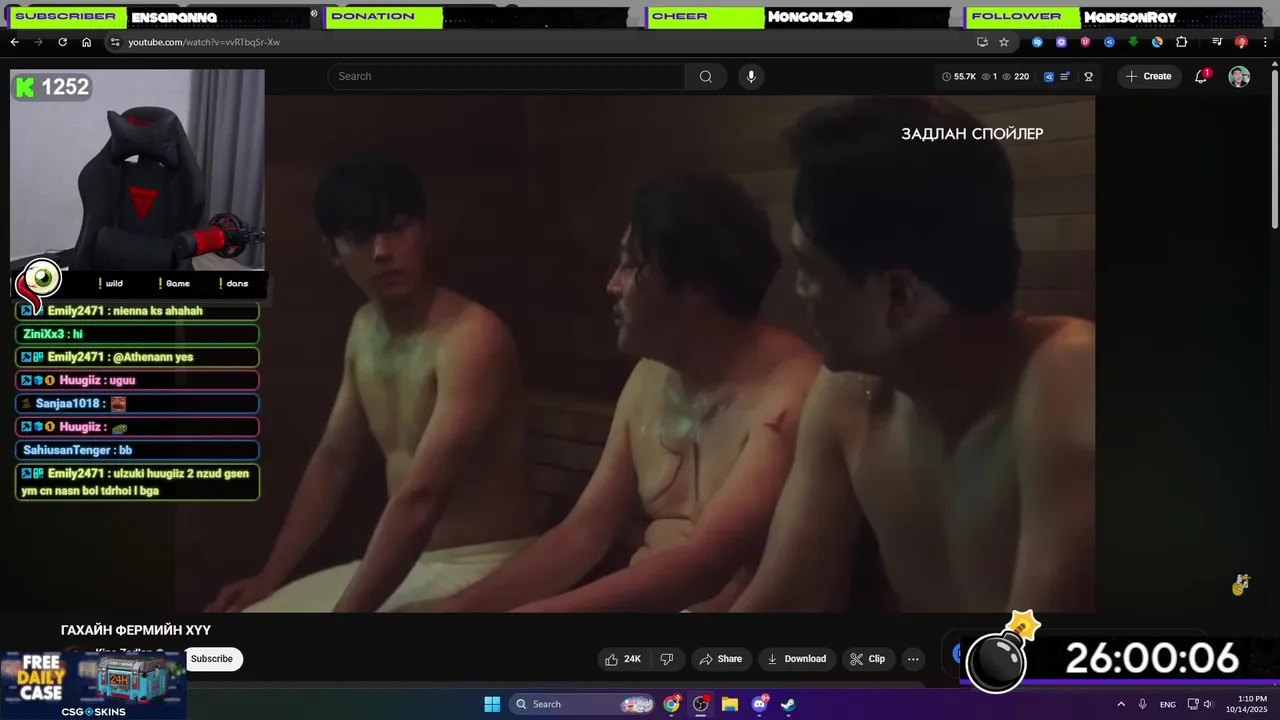Image resolution: width=1280 pixels, height=720 pixels.
Task: Click the install app icon in address bar
Action: [x=982, y=42]
